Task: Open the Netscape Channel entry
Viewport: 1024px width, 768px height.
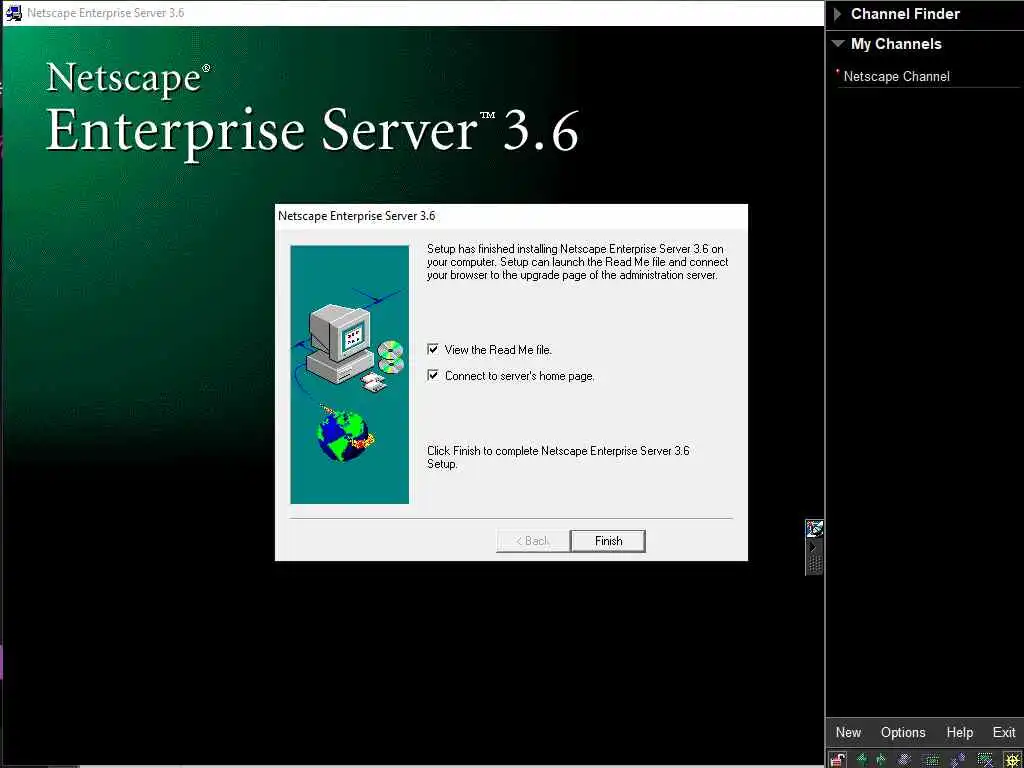Action: [x=896, y=76]
